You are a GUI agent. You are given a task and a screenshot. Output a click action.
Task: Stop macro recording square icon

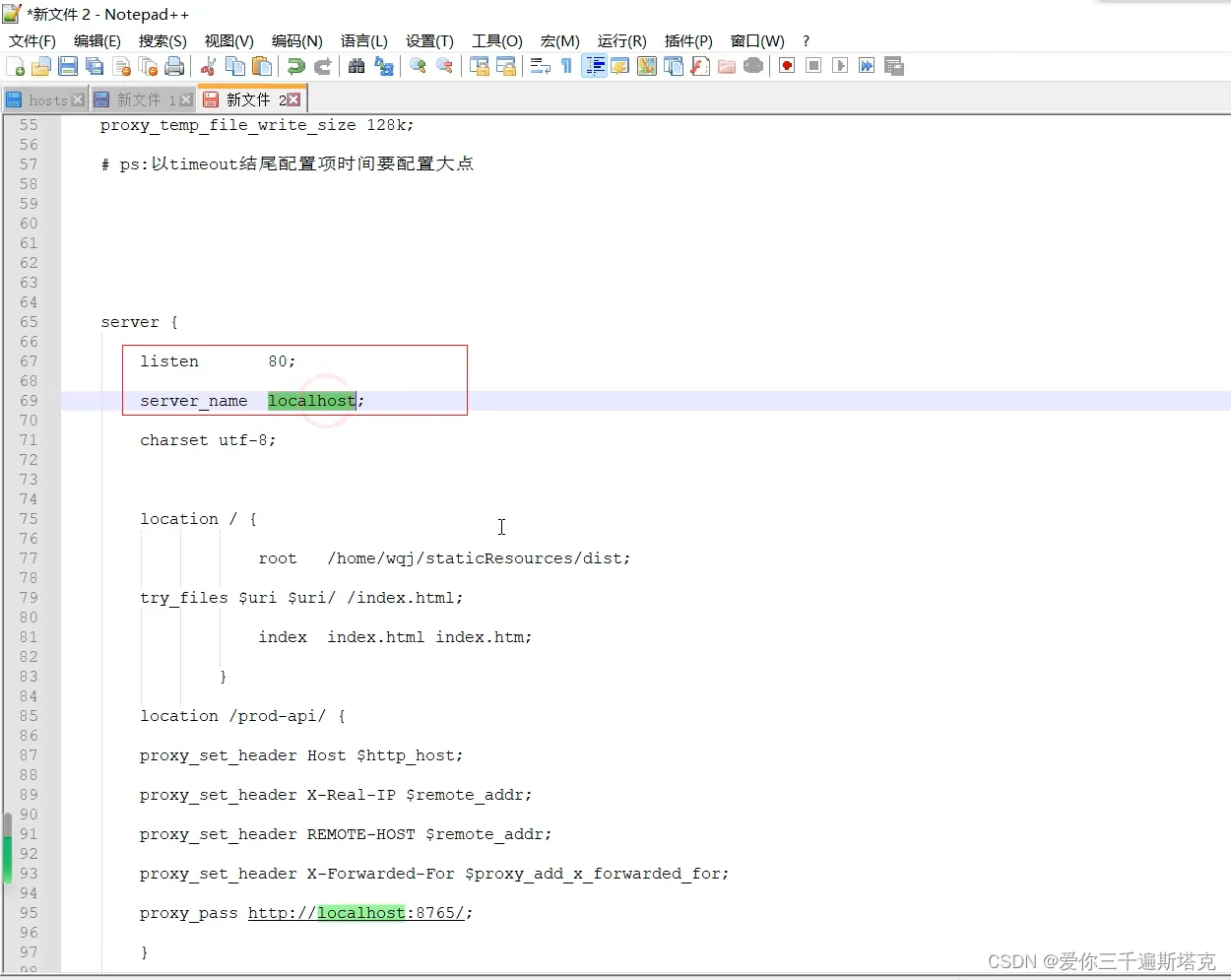tap(813, 66)
